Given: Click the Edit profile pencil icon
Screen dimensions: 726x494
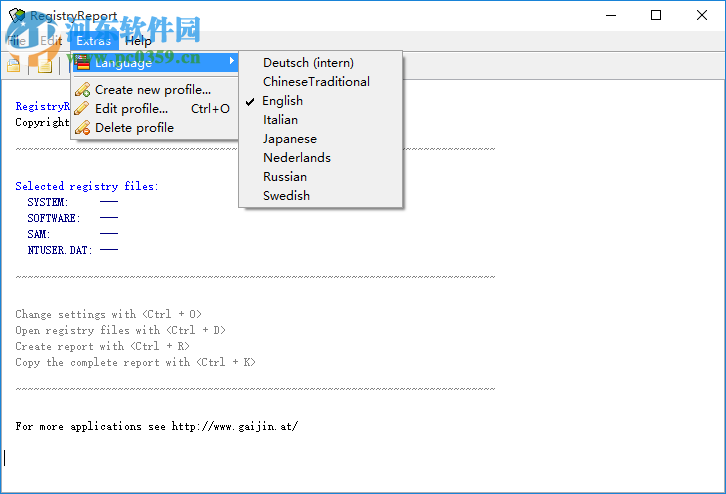Looking at the screenshot, I should tap(82, 108).
